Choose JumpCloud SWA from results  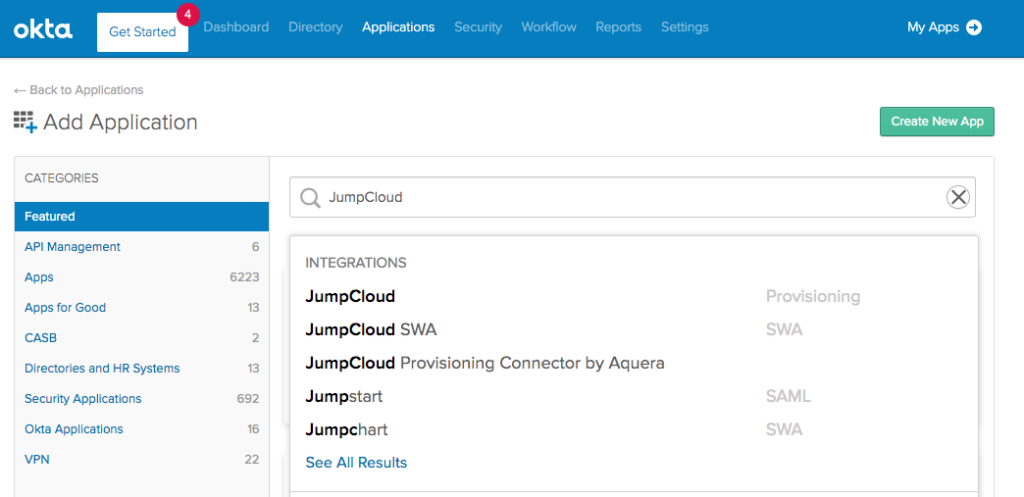(x=371, y=329)
